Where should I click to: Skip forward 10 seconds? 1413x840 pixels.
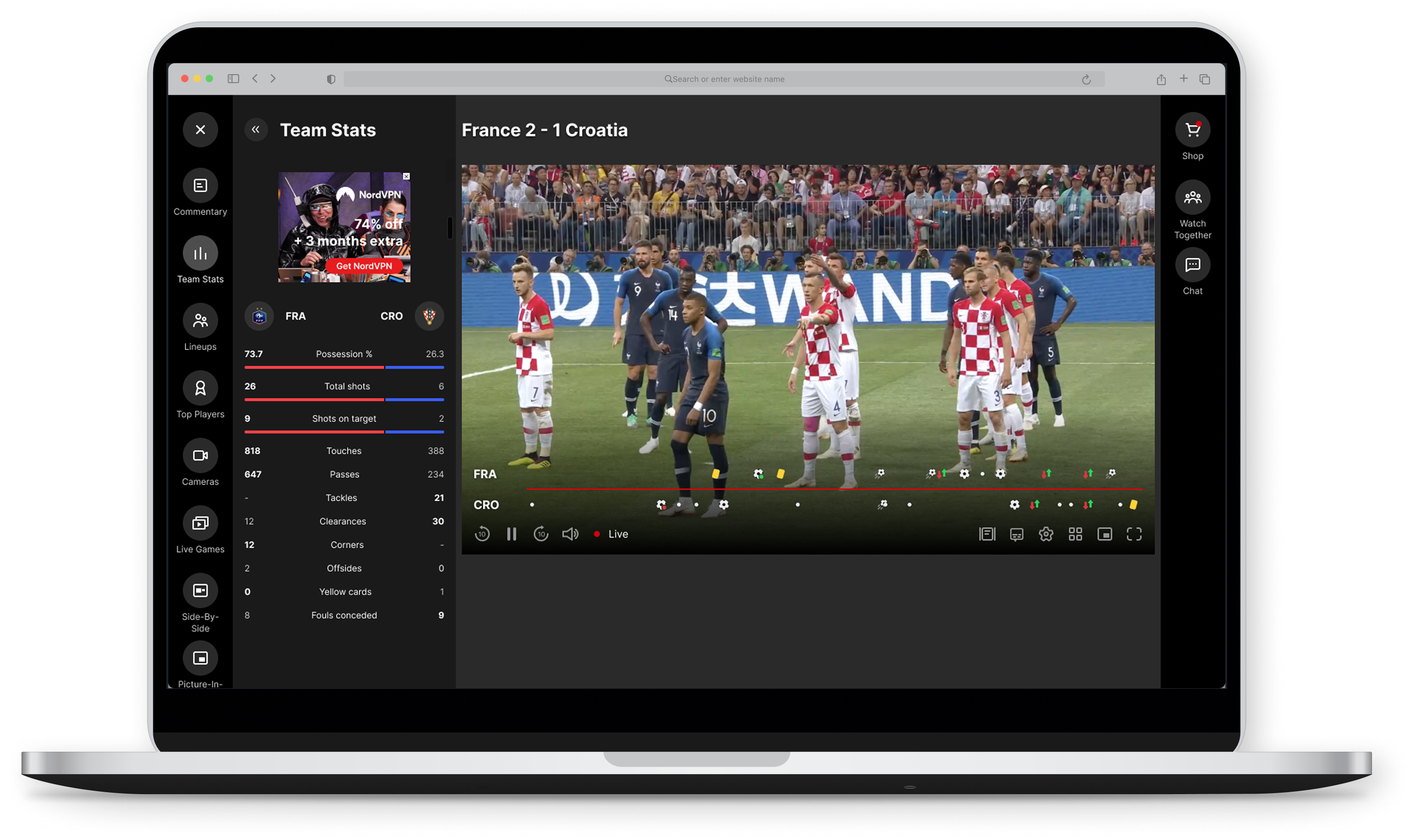tap(540, 534)
